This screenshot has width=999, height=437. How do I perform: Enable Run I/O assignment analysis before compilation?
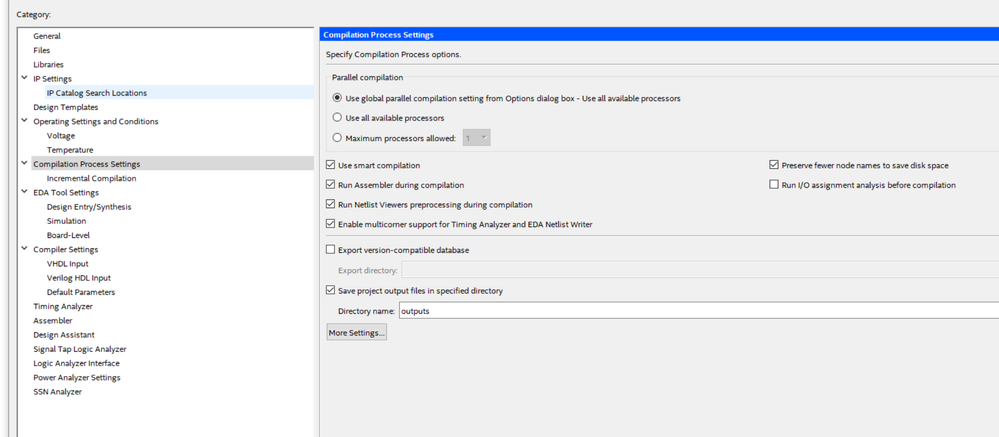pos(774,185)
